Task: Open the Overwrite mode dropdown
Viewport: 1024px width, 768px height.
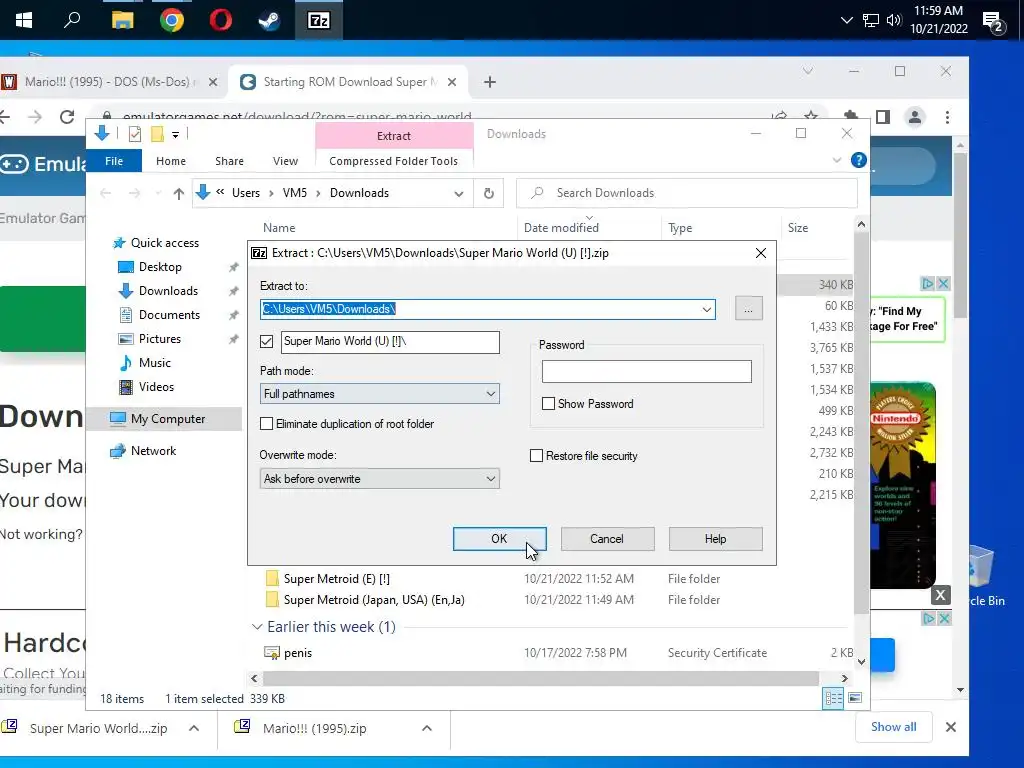Action: click(x=379, y=479)
